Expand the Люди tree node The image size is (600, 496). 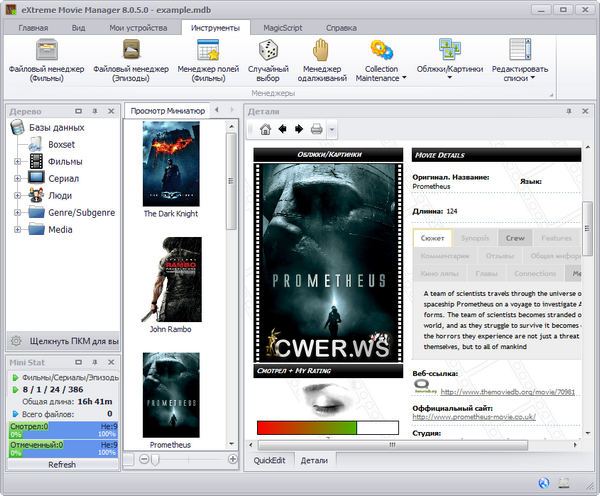coord(17,195)
